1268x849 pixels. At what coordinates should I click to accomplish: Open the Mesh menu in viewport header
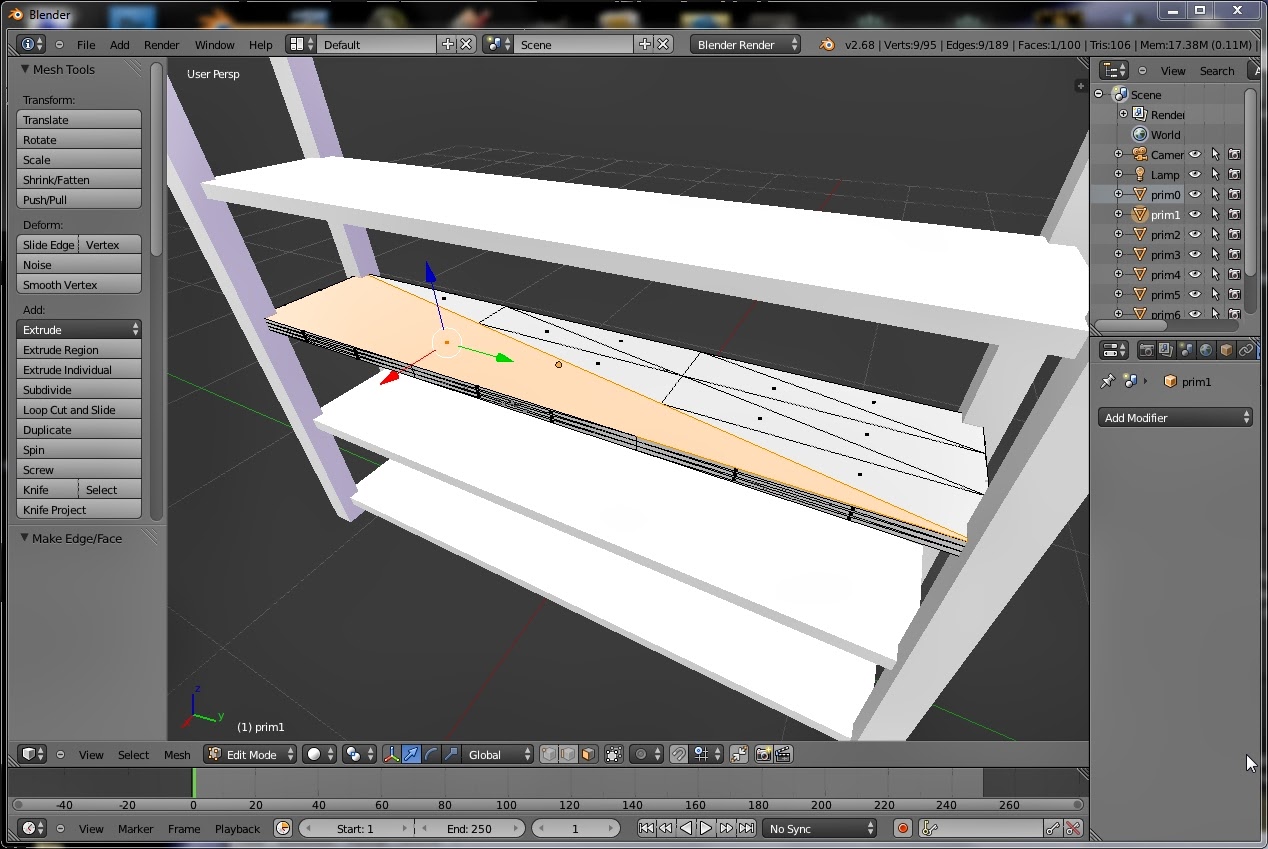tap(177, 755)
